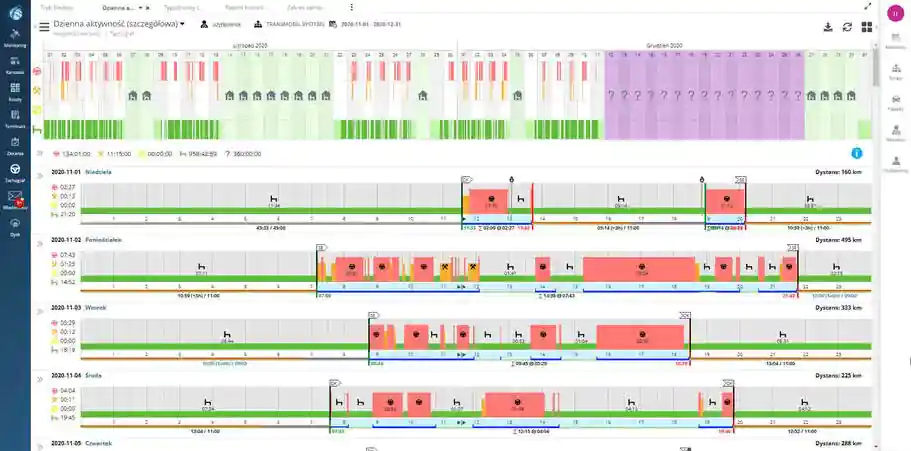The width and height of the screenshot is (911, 451).
Task: Toggle the fullscreen expand arrow icon
Action: [868, 6]
